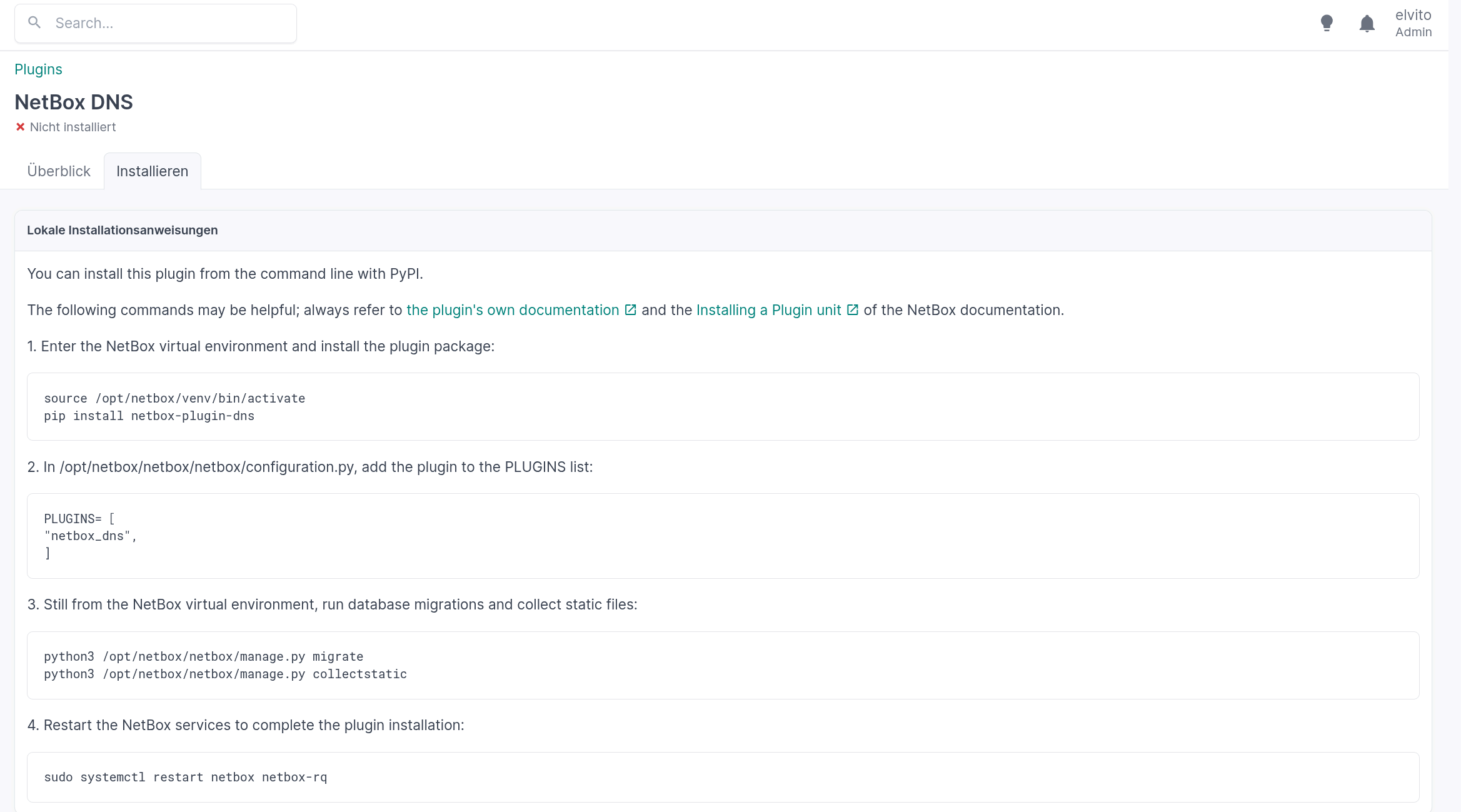
Task: Click Lokale Installationsanweisungen card header
Action: 723,231
